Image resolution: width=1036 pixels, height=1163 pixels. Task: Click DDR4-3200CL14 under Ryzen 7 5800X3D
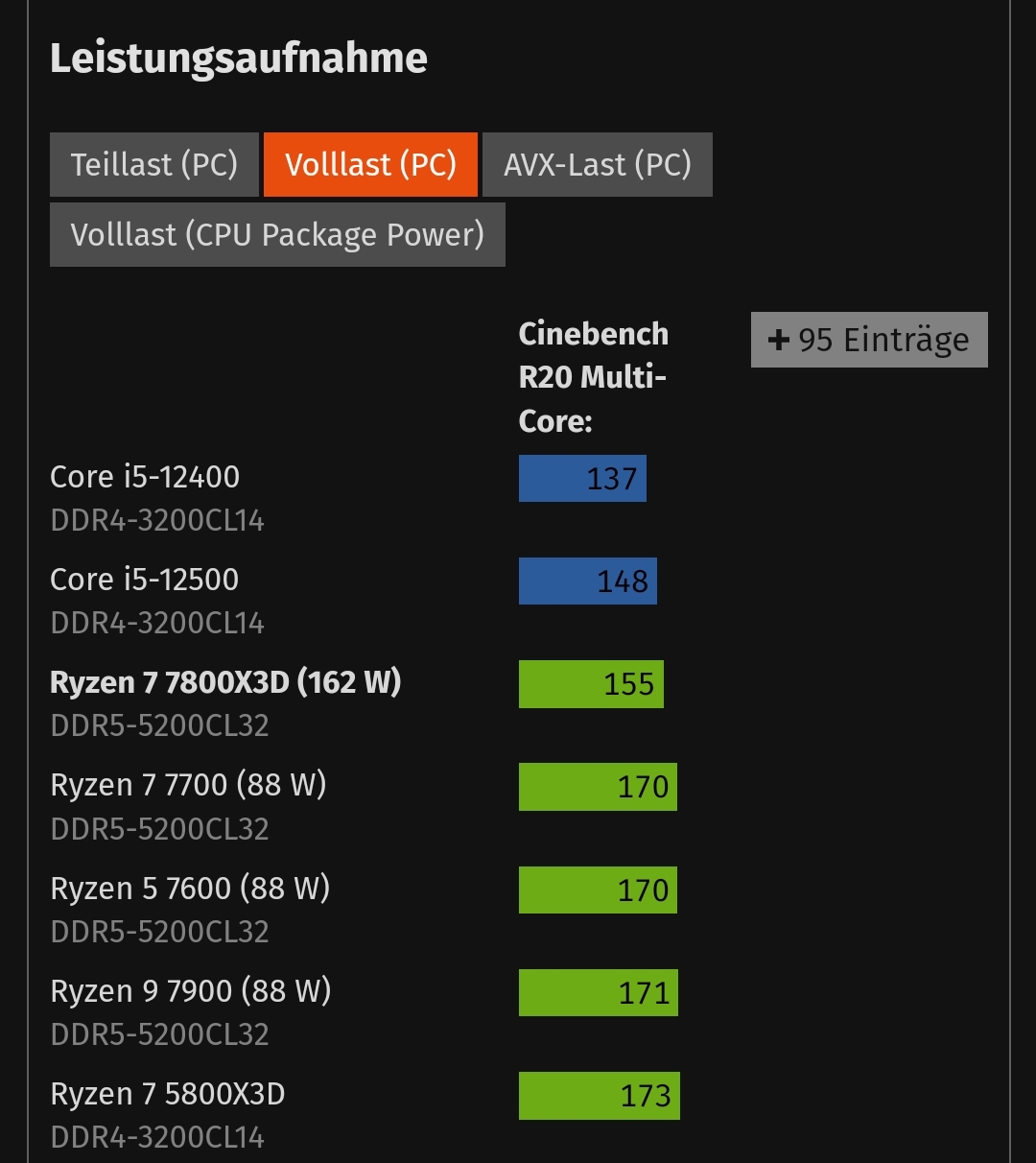click(157, 1138)
